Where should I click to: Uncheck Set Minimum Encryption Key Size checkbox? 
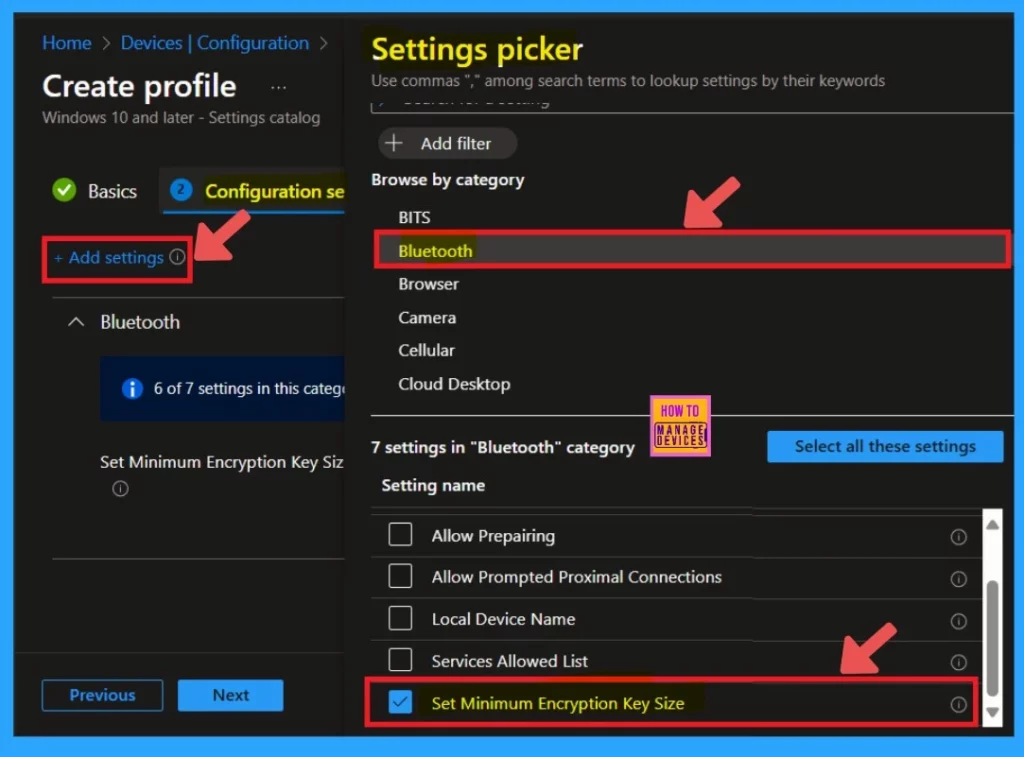400,702
